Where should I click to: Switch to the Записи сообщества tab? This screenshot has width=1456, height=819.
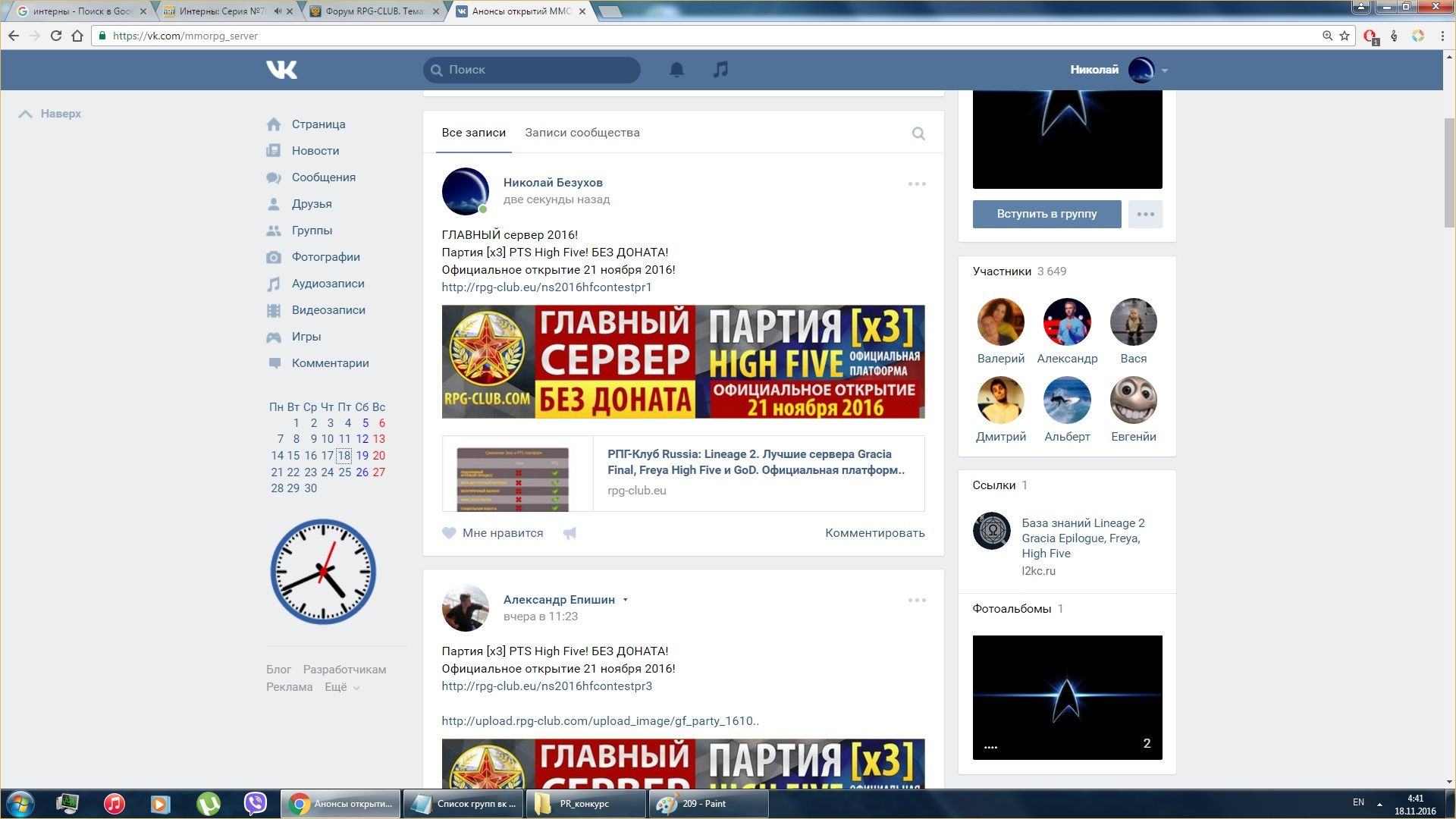coord(582,133)
